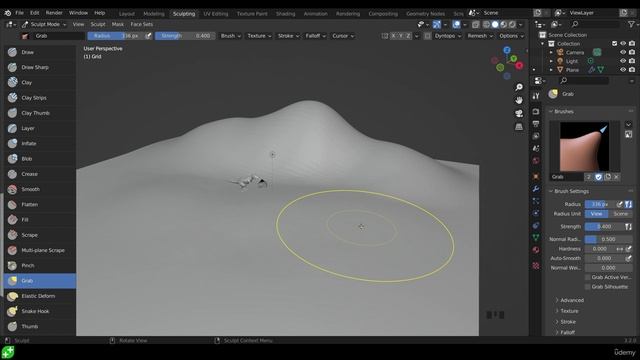Enable Grab Silhouette checkbox
The height and width of the screenshot is (360, 640).
[x=588, y=287]
